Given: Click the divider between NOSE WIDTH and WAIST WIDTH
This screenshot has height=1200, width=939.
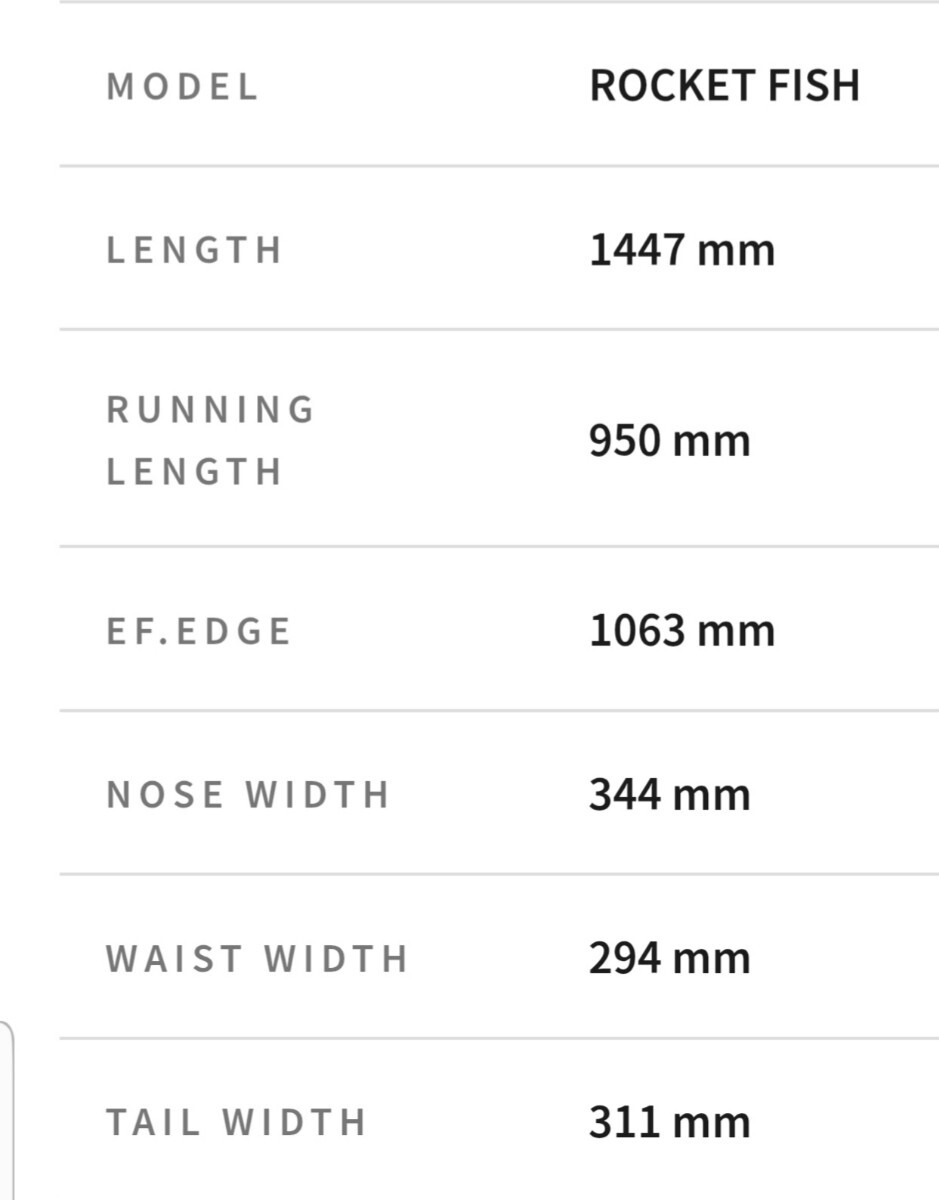Looking at the screenshot, I should tap(498, 874).
